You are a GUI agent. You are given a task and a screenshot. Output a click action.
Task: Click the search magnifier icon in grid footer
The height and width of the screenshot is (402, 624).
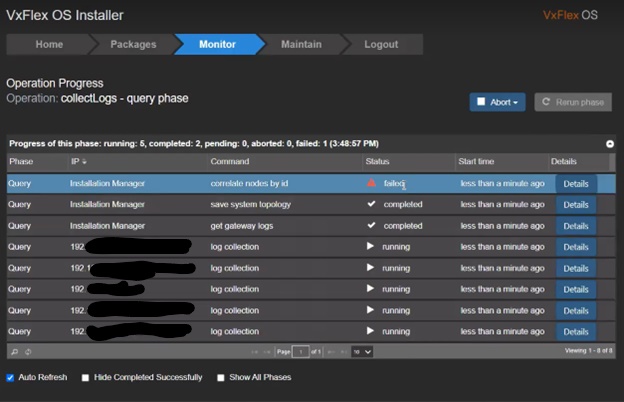point(14,351)
